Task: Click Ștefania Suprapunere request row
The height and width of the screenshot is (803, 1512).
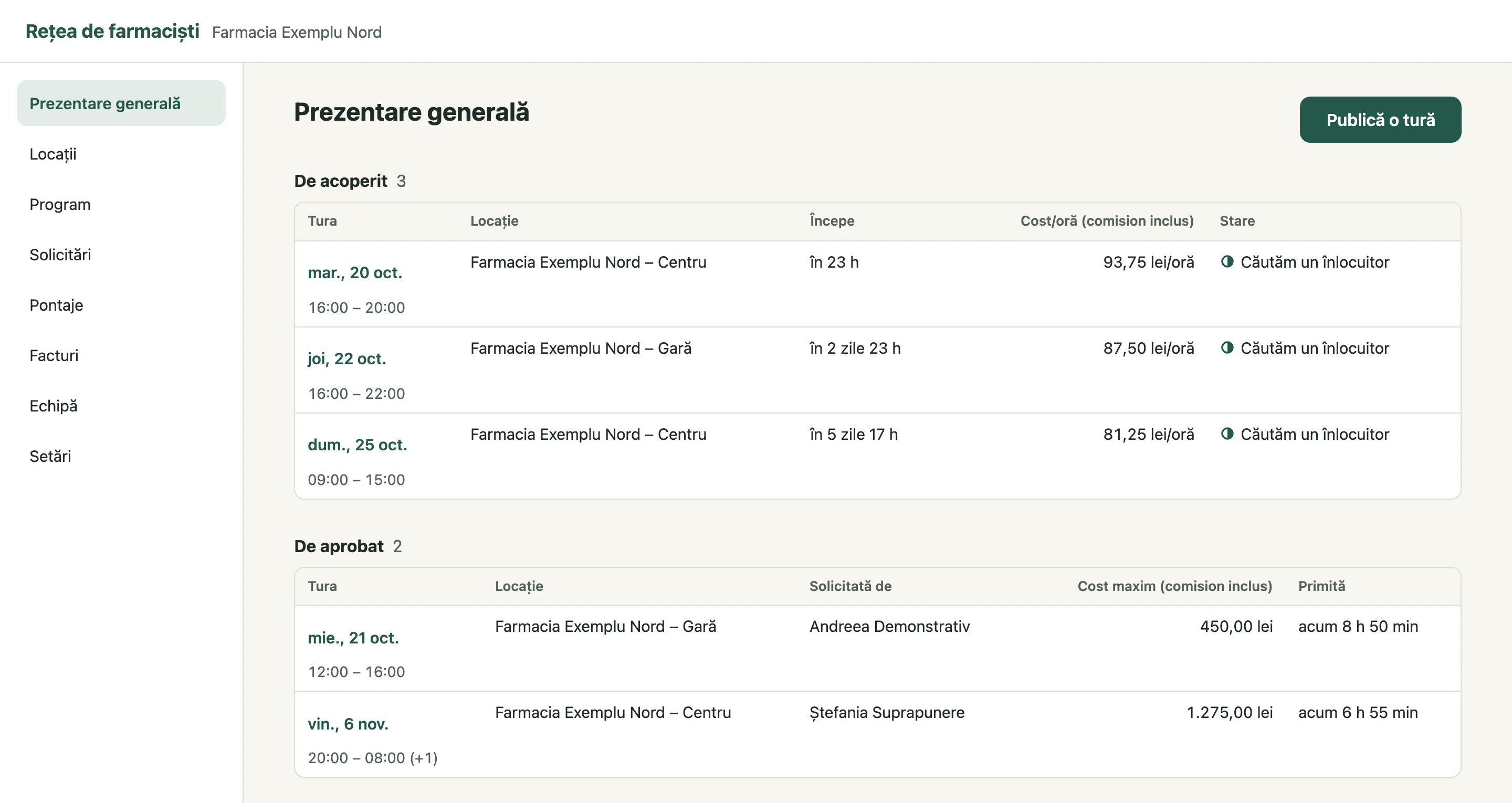Action: 877,734
